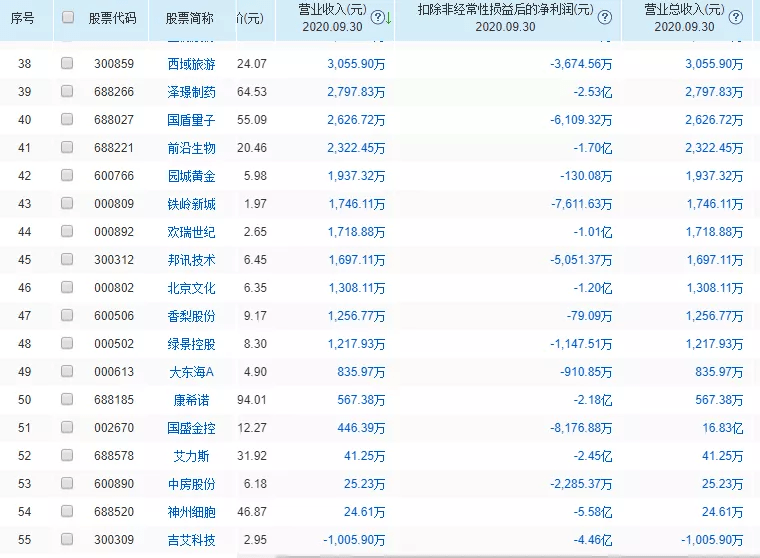Click the 序号 column header
760x558 pixels.
[22, 18]
